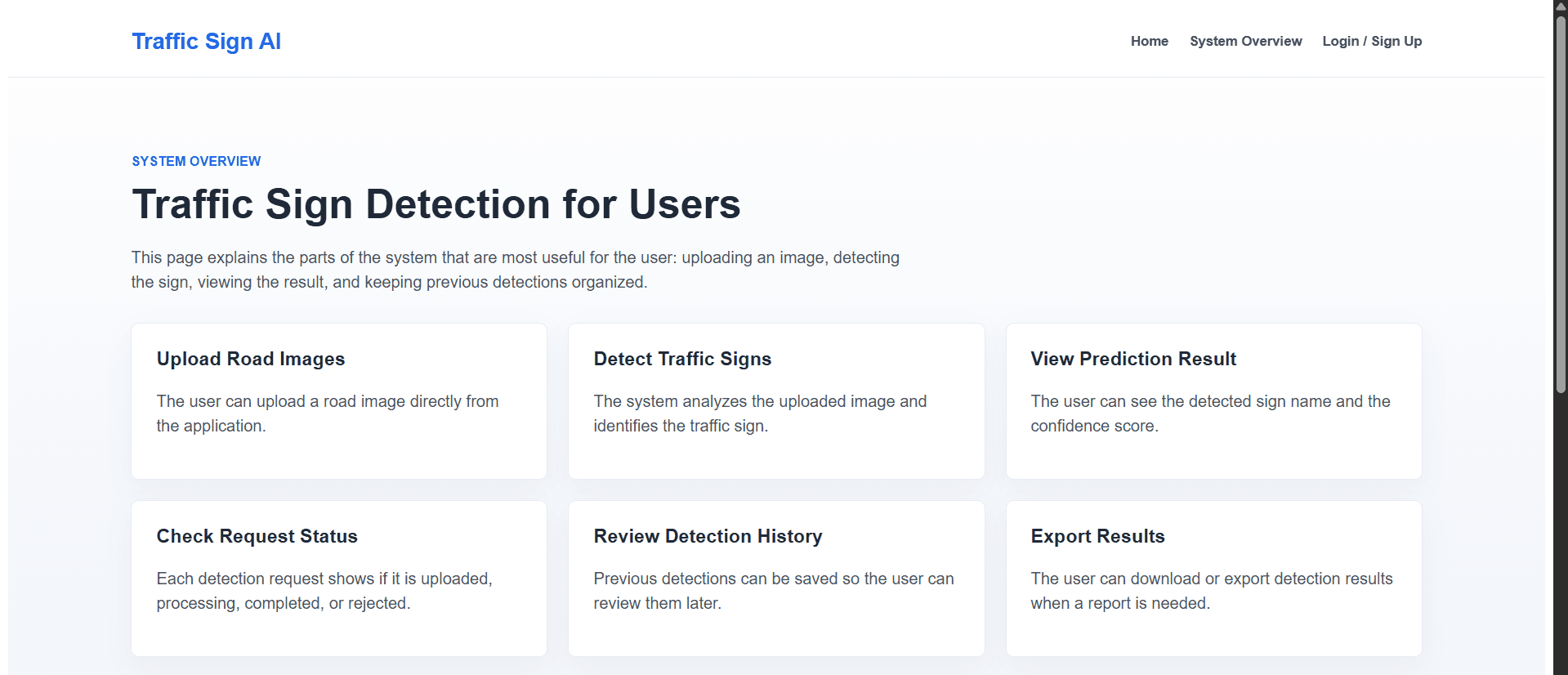The image size is (1568, 675).
Task: Click the vertical scrollbar thumb
Action: click(x=1561, y=204)
